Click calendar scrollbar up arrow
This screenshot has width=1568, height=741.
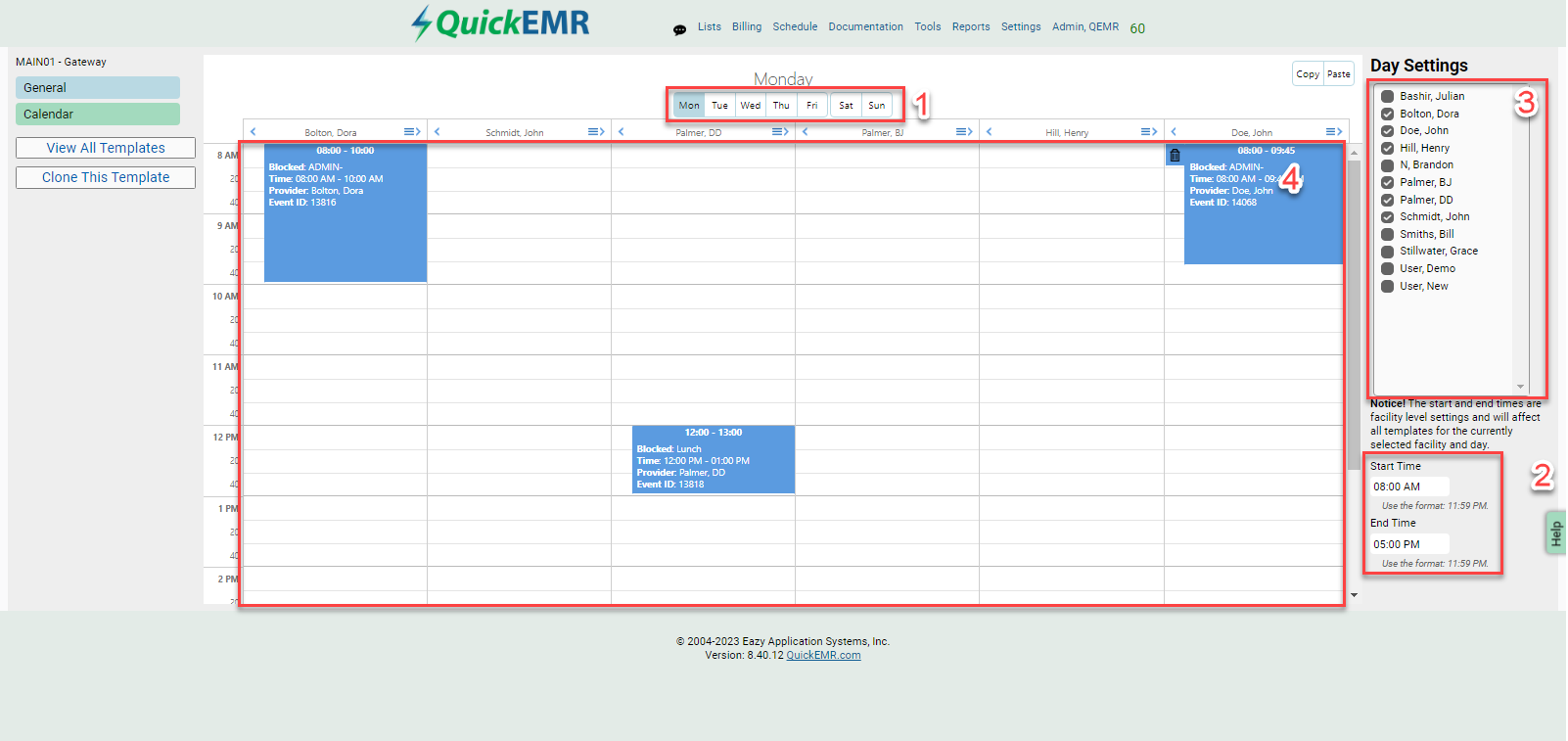1354,153
